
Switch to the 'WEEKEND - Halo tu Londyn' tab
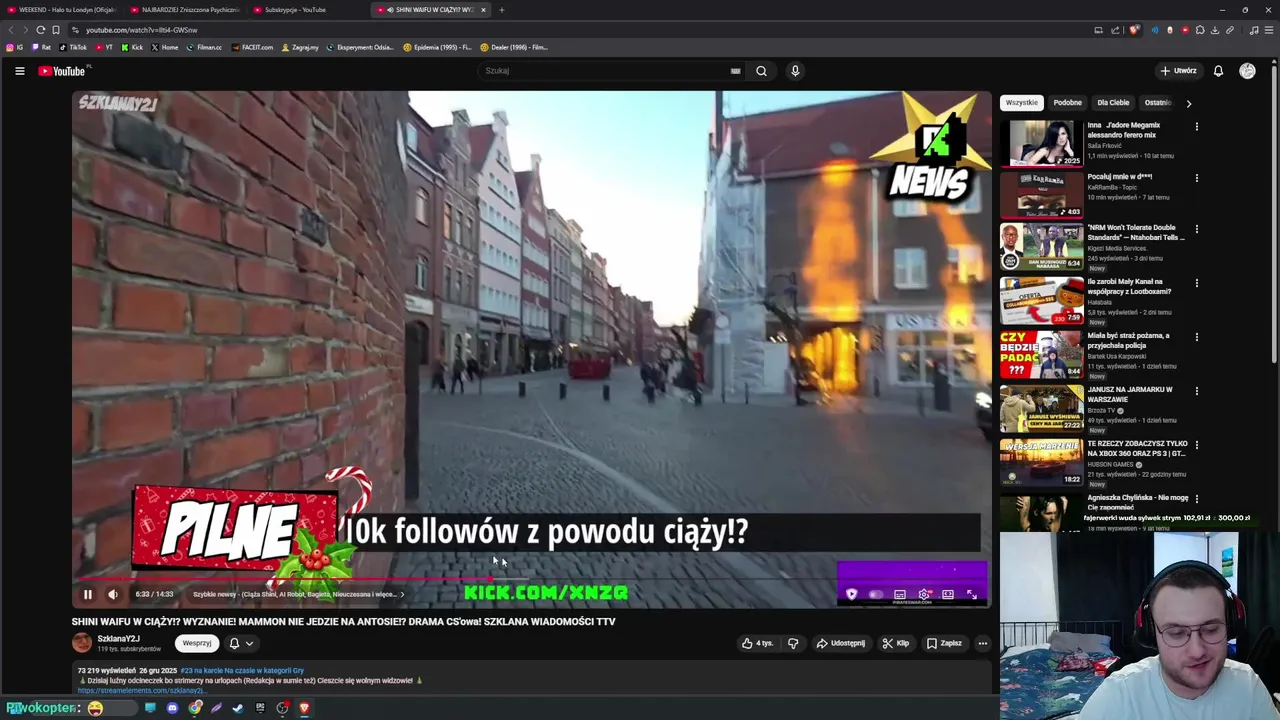point(62,10)
